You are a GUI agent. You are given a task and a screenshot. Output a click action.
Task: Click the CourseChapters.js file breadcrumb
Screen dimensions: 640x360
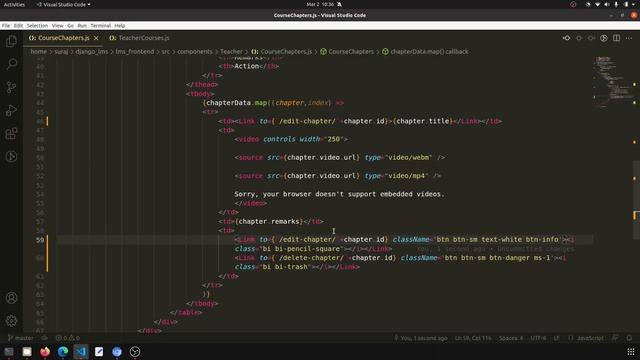pos(282,51)
